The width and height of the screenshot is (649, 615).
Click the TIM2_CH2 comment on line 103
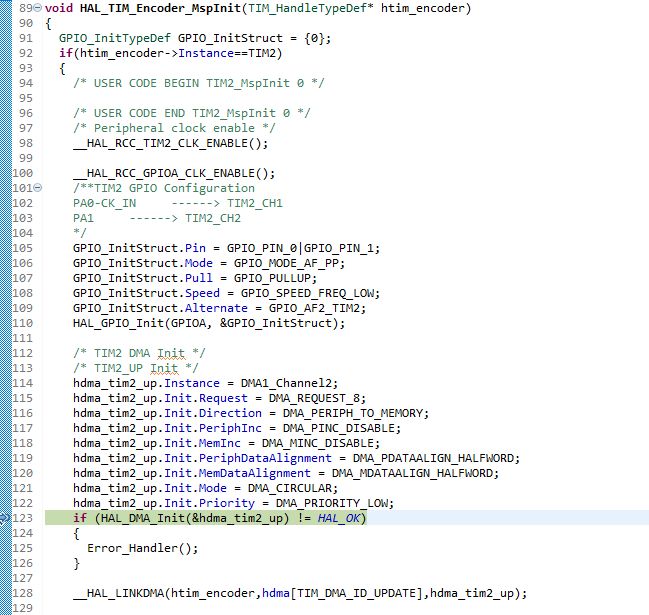pyautogui.click(x=213, y=218)
